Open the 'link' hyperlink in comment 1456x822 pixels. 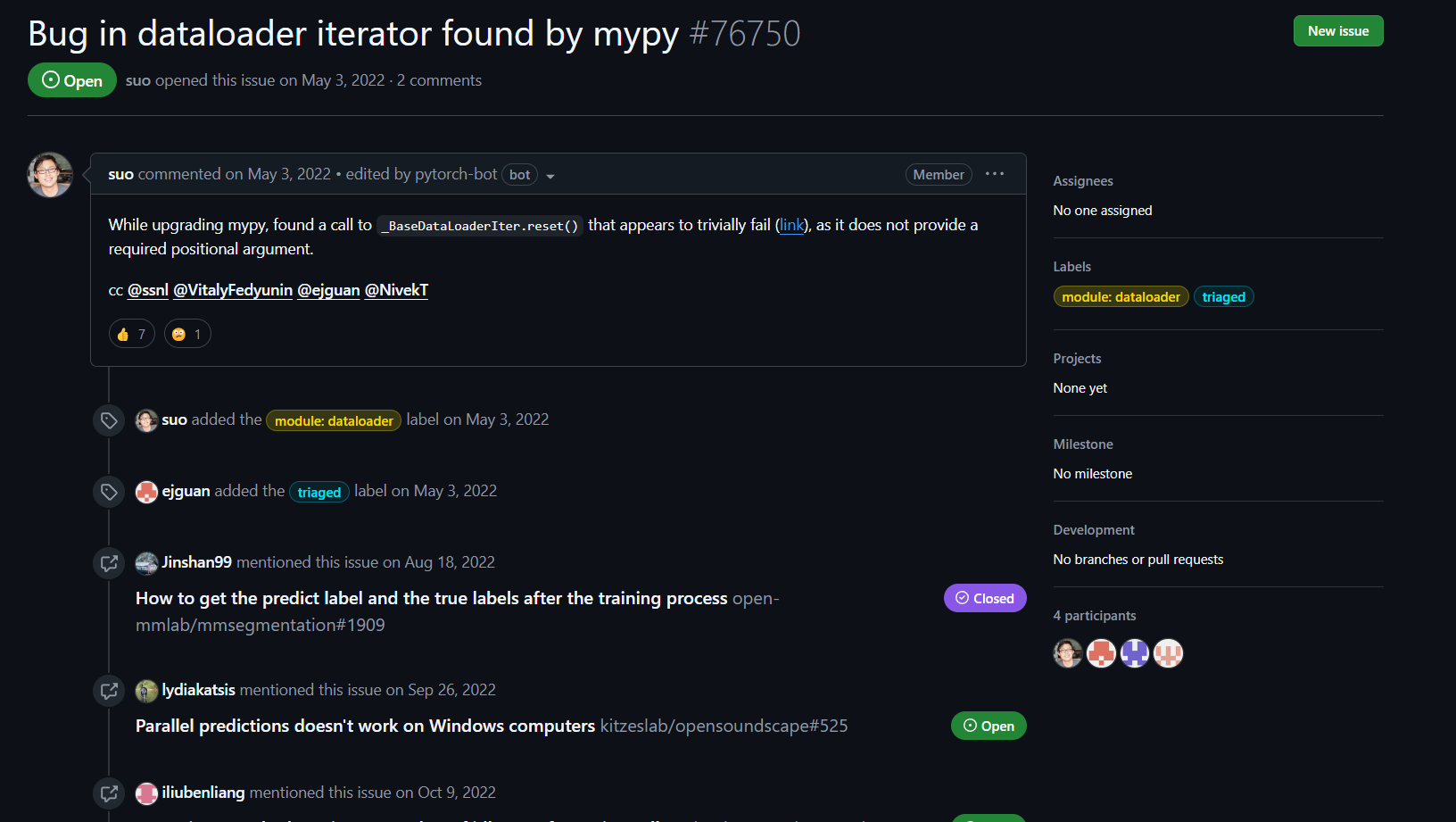coord(791,225)
